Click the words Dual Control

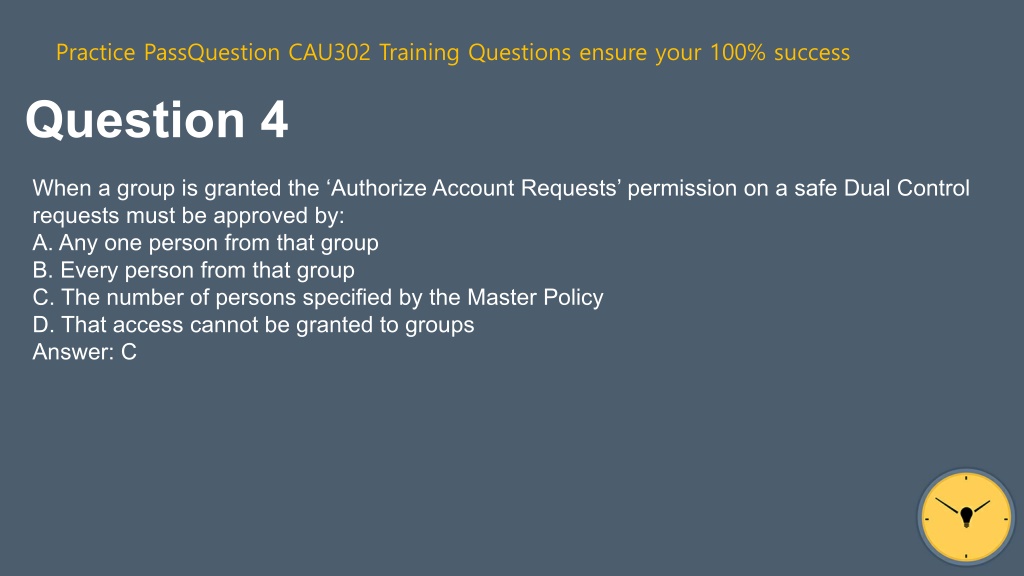pyautogui.click(x=906, y=188)
